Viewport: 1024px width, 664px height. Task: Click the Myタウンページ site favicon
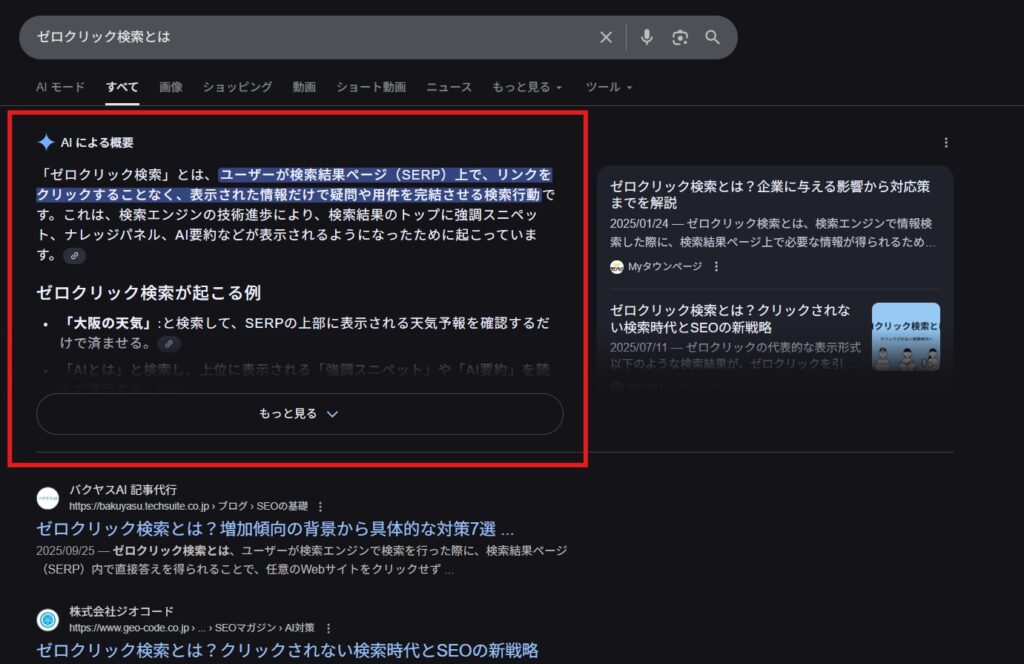(x=617, y=267)
